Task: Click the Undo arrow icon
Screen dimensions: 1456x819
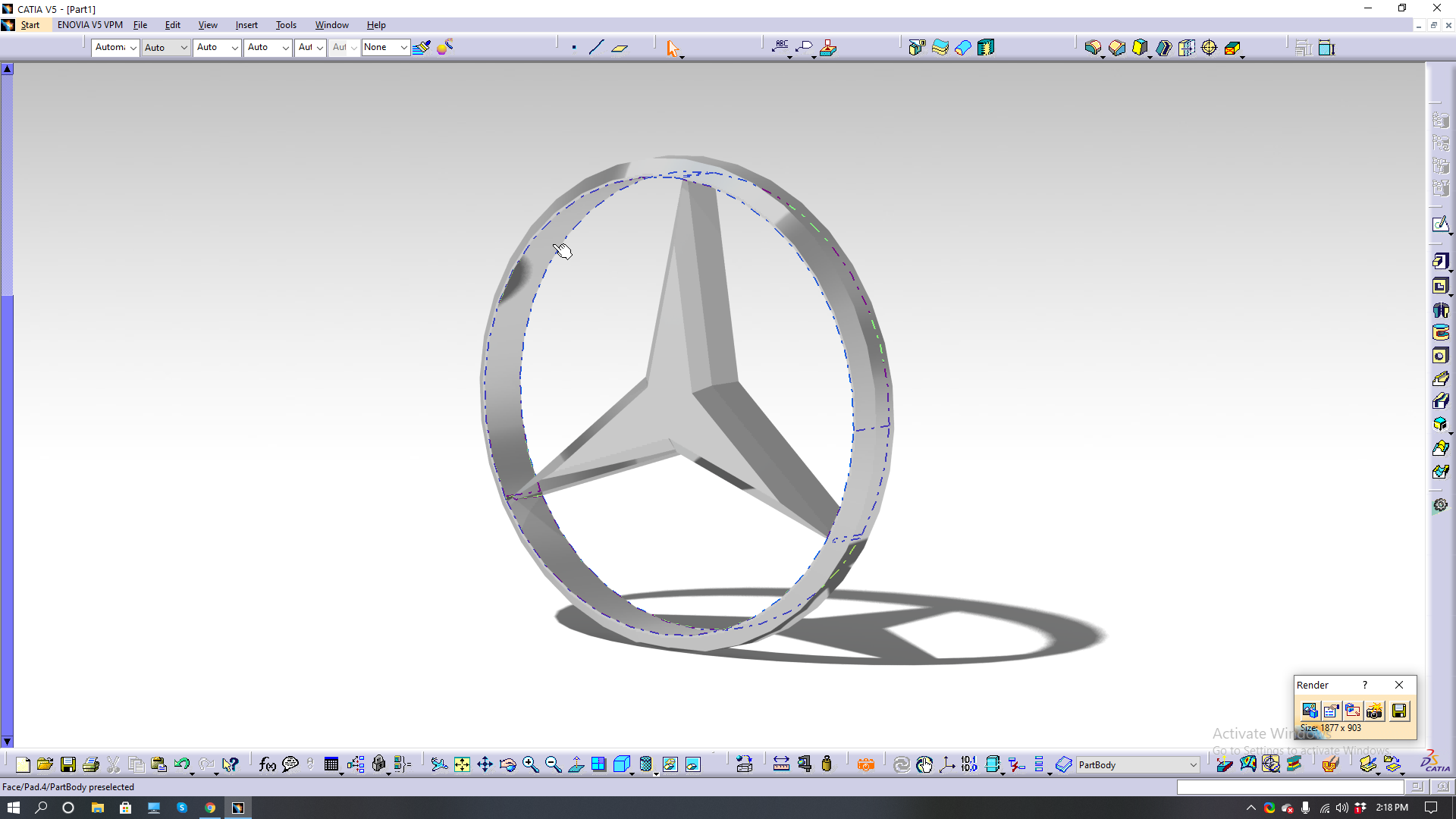Action: (181, 764)
